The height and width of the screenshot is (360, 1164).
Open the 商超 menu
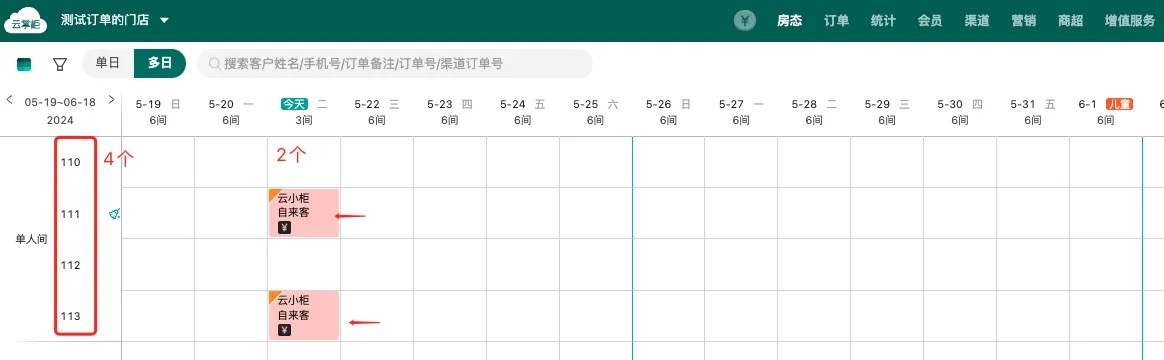[1070, 21]
